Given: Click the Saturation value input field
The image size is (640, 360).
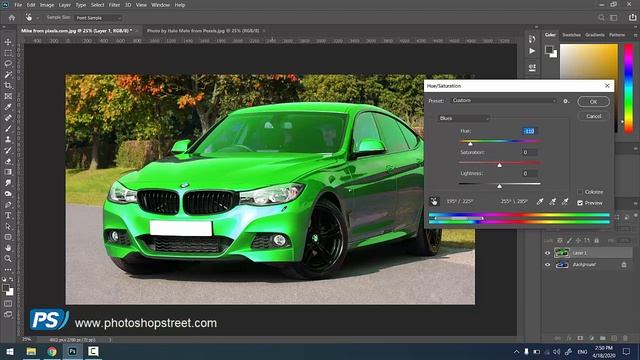Looking at the screenshot, I should [x=529, y=152].
